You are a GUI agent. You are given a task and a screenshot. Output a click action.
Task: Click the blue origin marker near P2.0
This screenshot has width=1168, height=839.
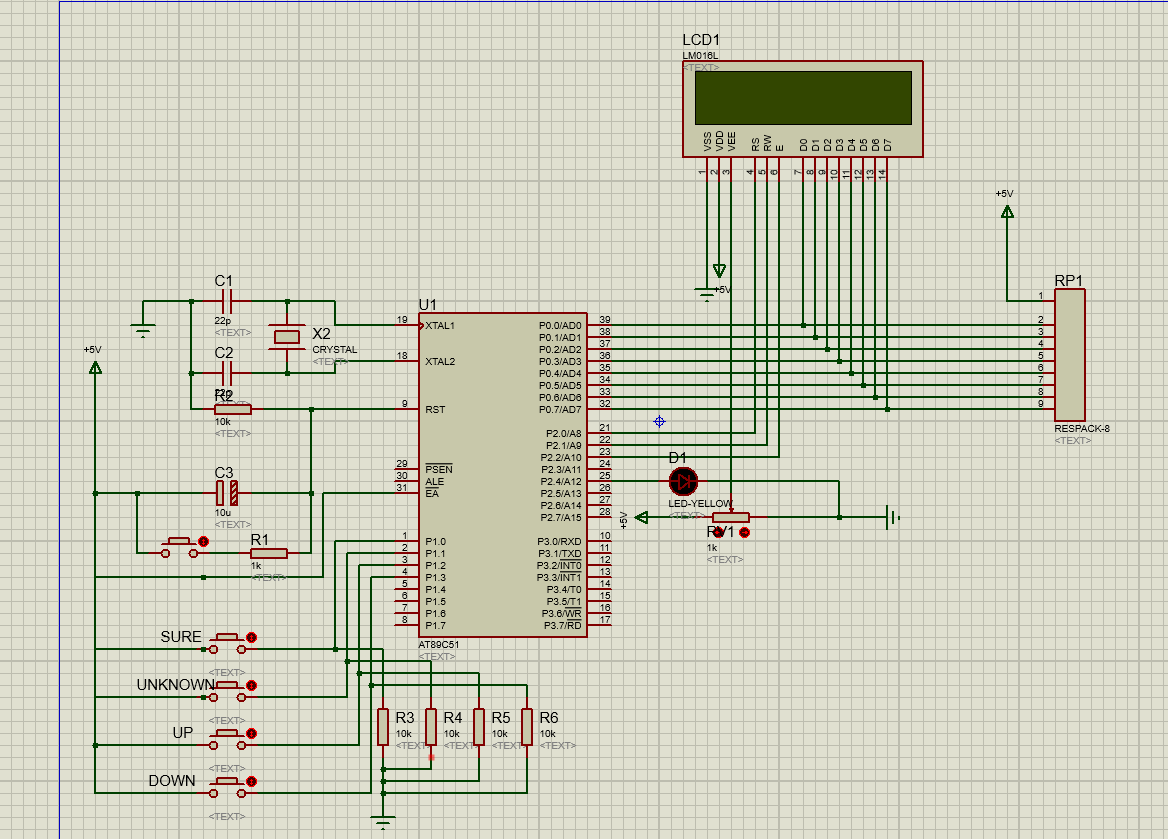point(659,422)
